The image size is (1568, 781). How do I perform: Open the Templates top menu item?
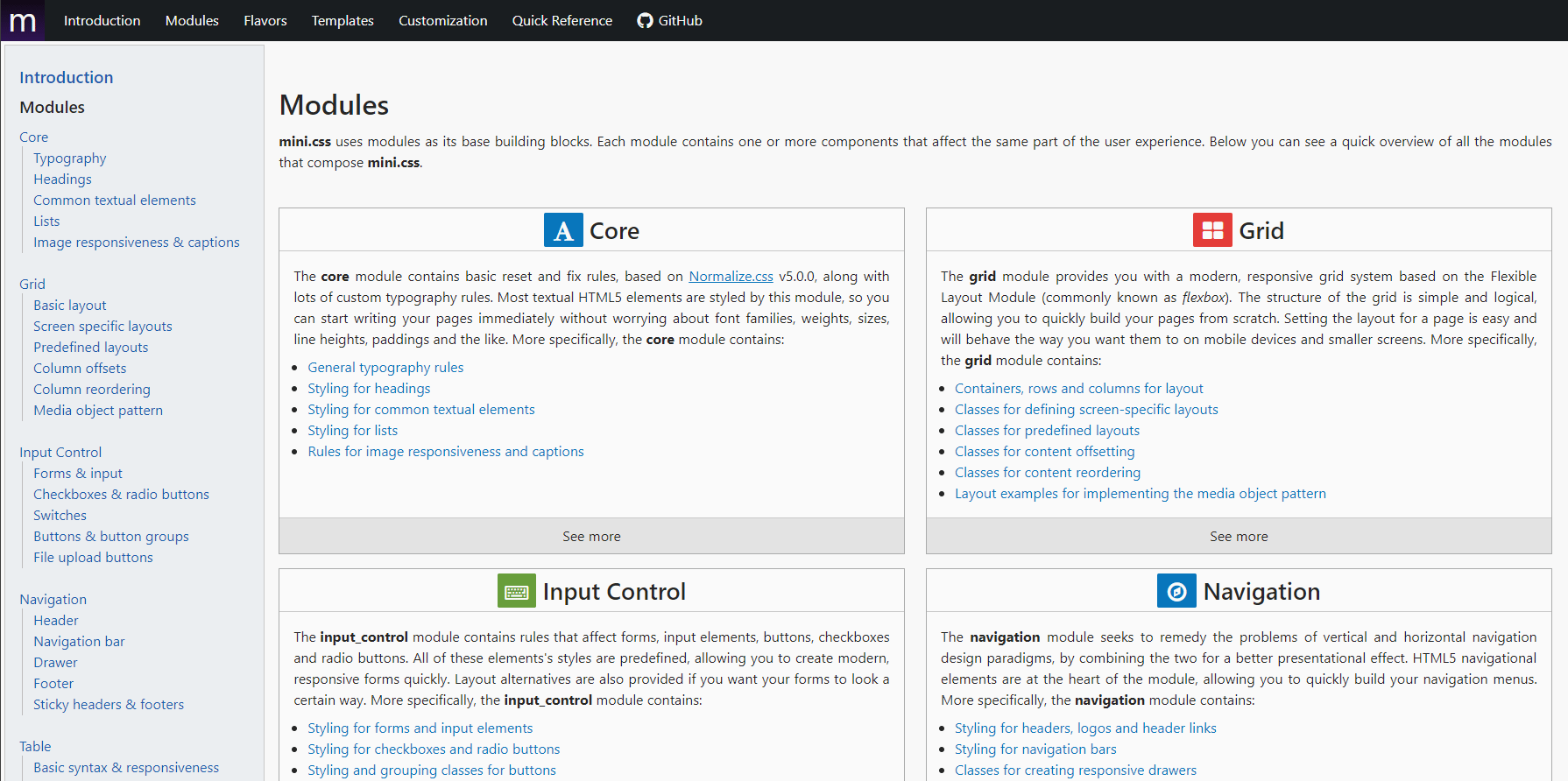point(343,21)
